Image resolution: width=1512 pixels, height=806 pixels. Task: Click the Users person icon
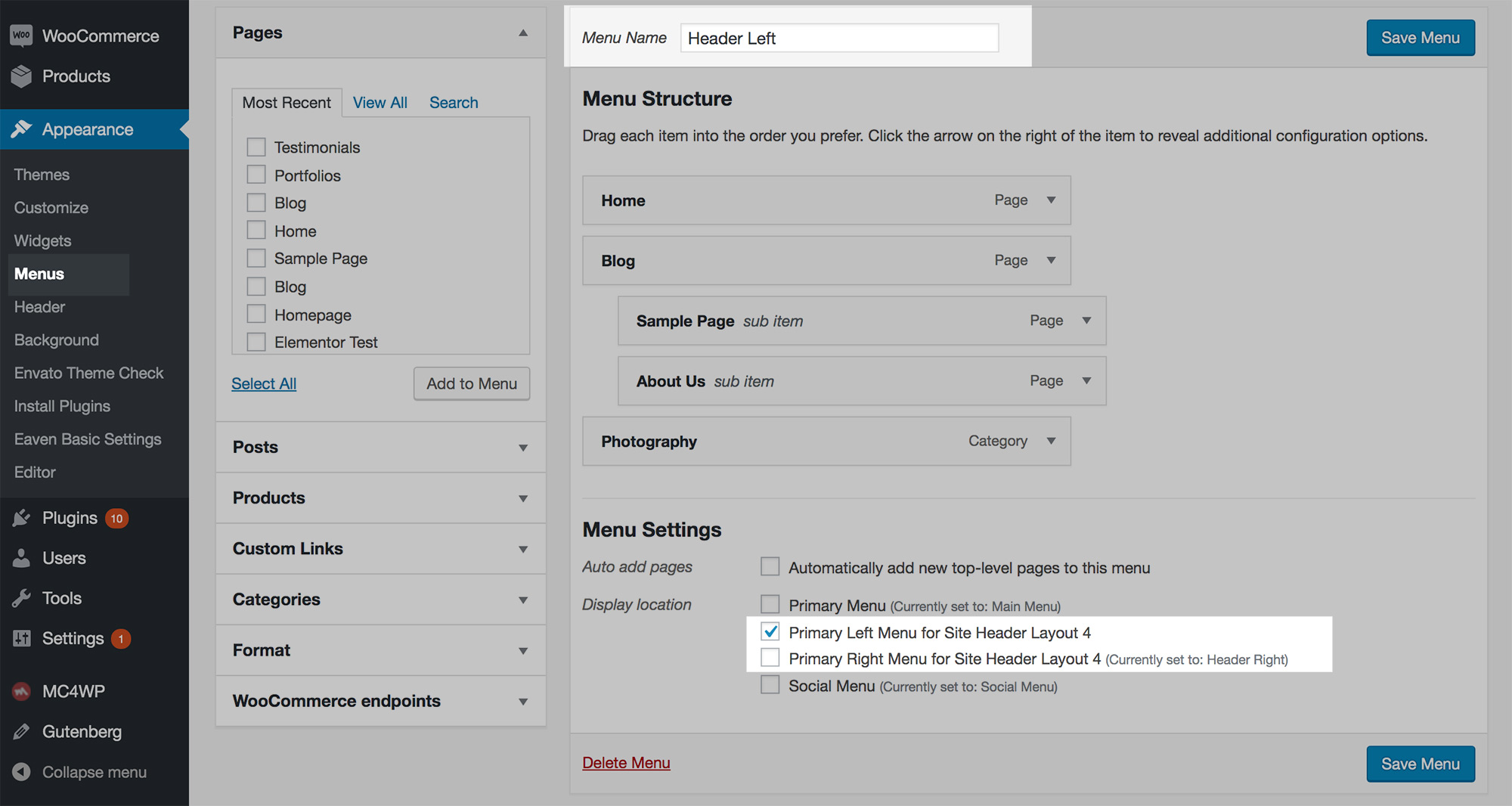tap(21, 557)
